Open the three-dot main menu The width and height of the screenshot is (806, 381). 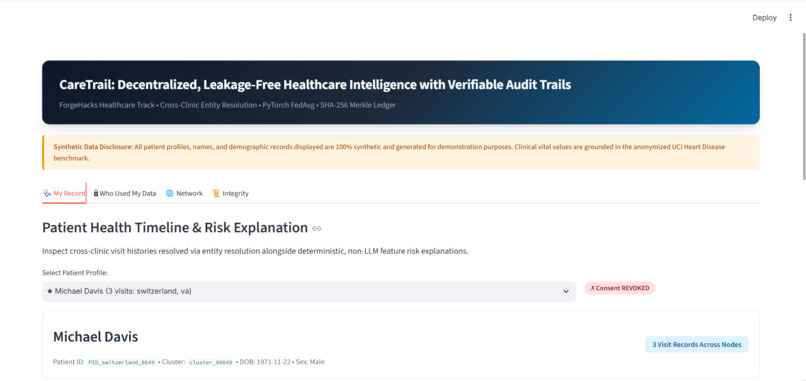[x=791, y=17]
